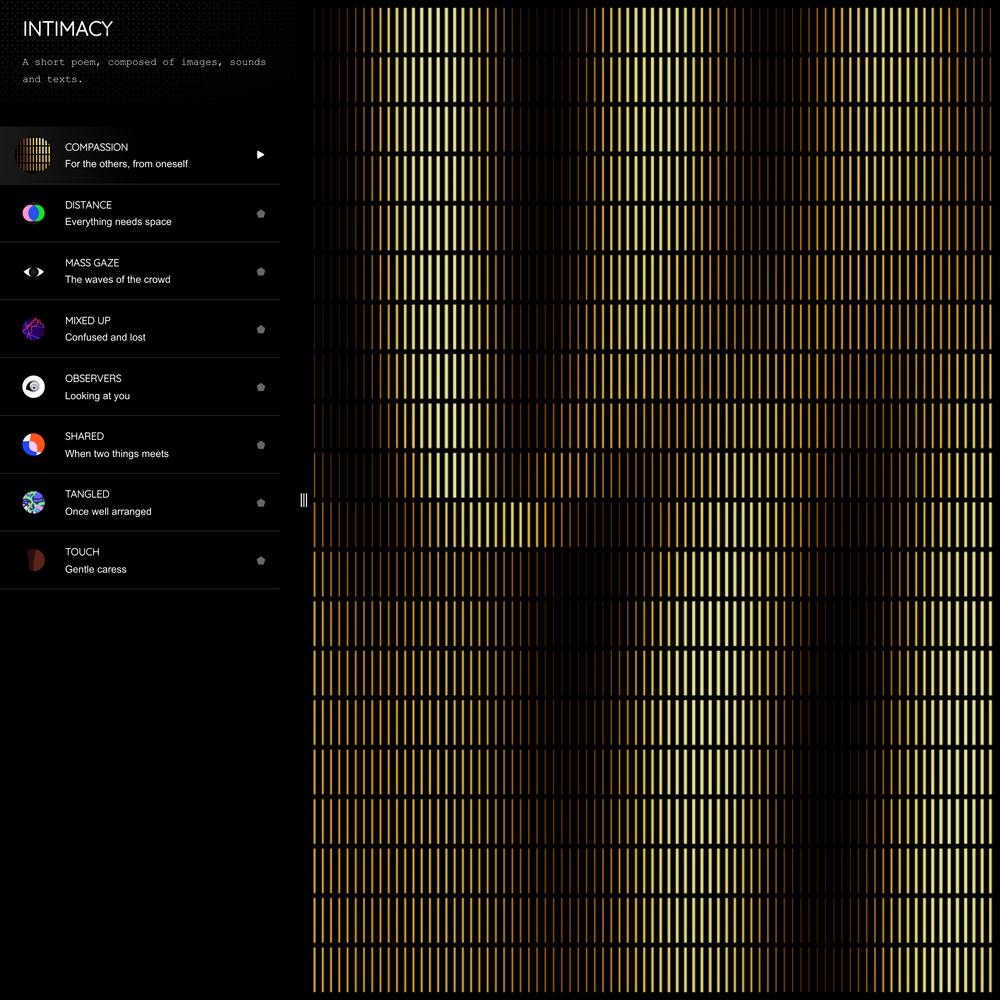The width and height of the screenshot is (1000, 1000).
Task: Click the INTIMACY heading
Action: (68, 29)
